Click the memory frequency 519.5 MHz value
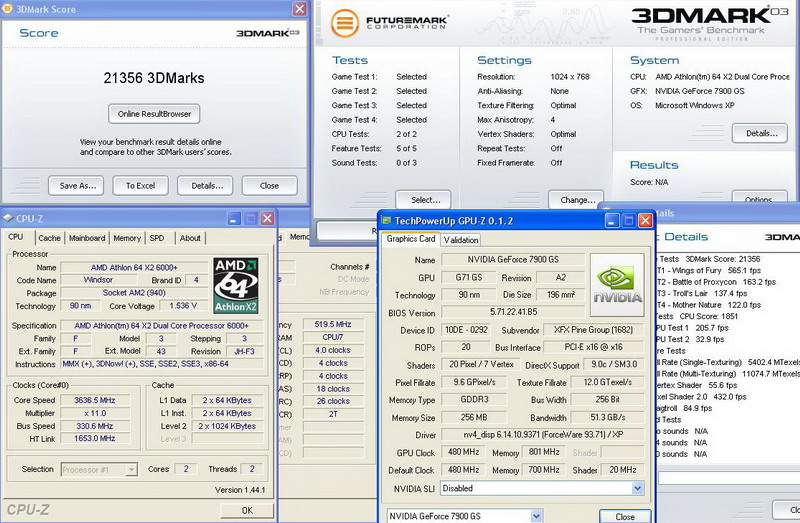This screenshot has width=800, height=523. pyautogui.click(x=333, y=324)
